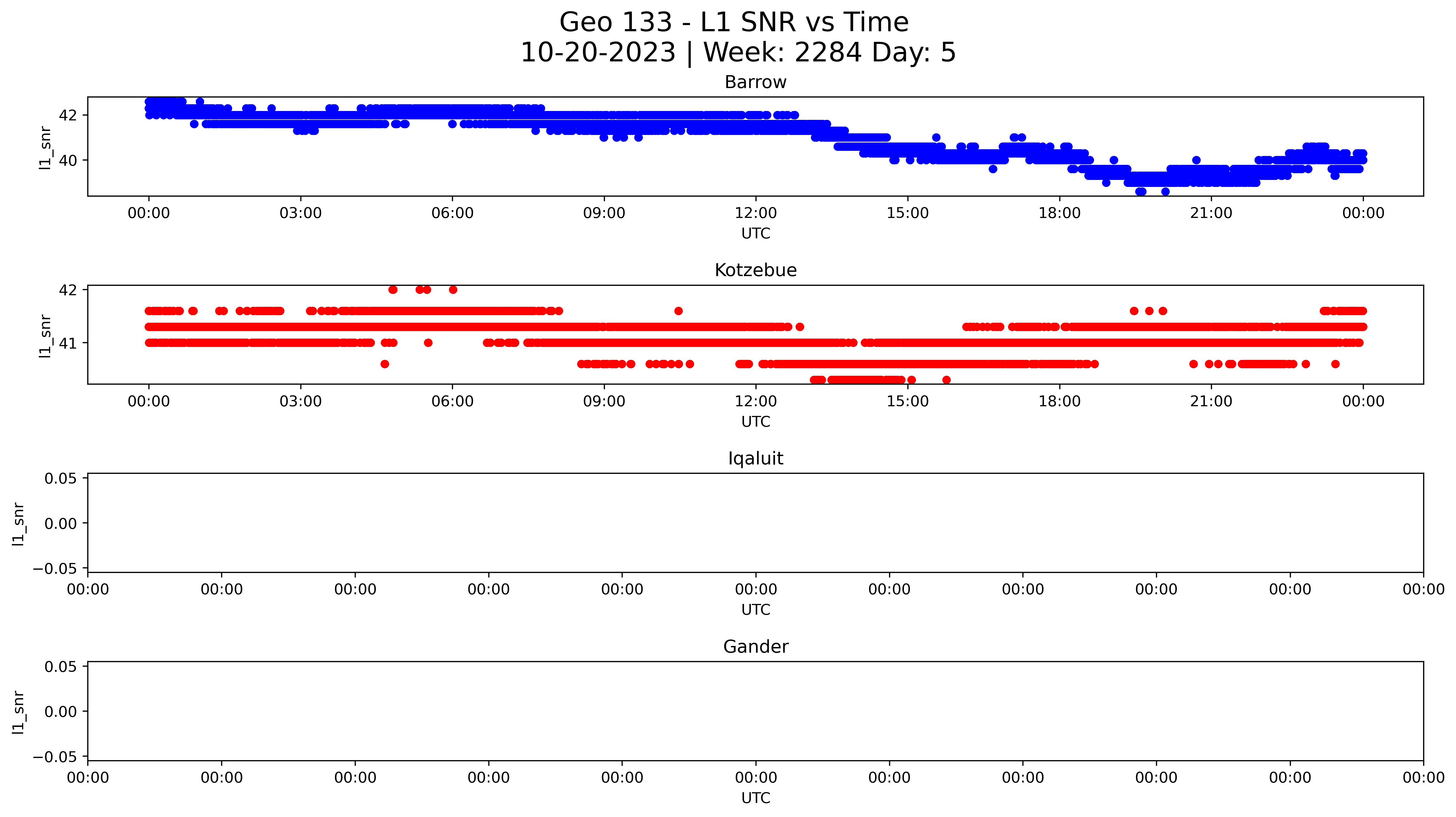
Task: Click the '41' y-tick on Kotzebue plot
Action: pos(68,343)
